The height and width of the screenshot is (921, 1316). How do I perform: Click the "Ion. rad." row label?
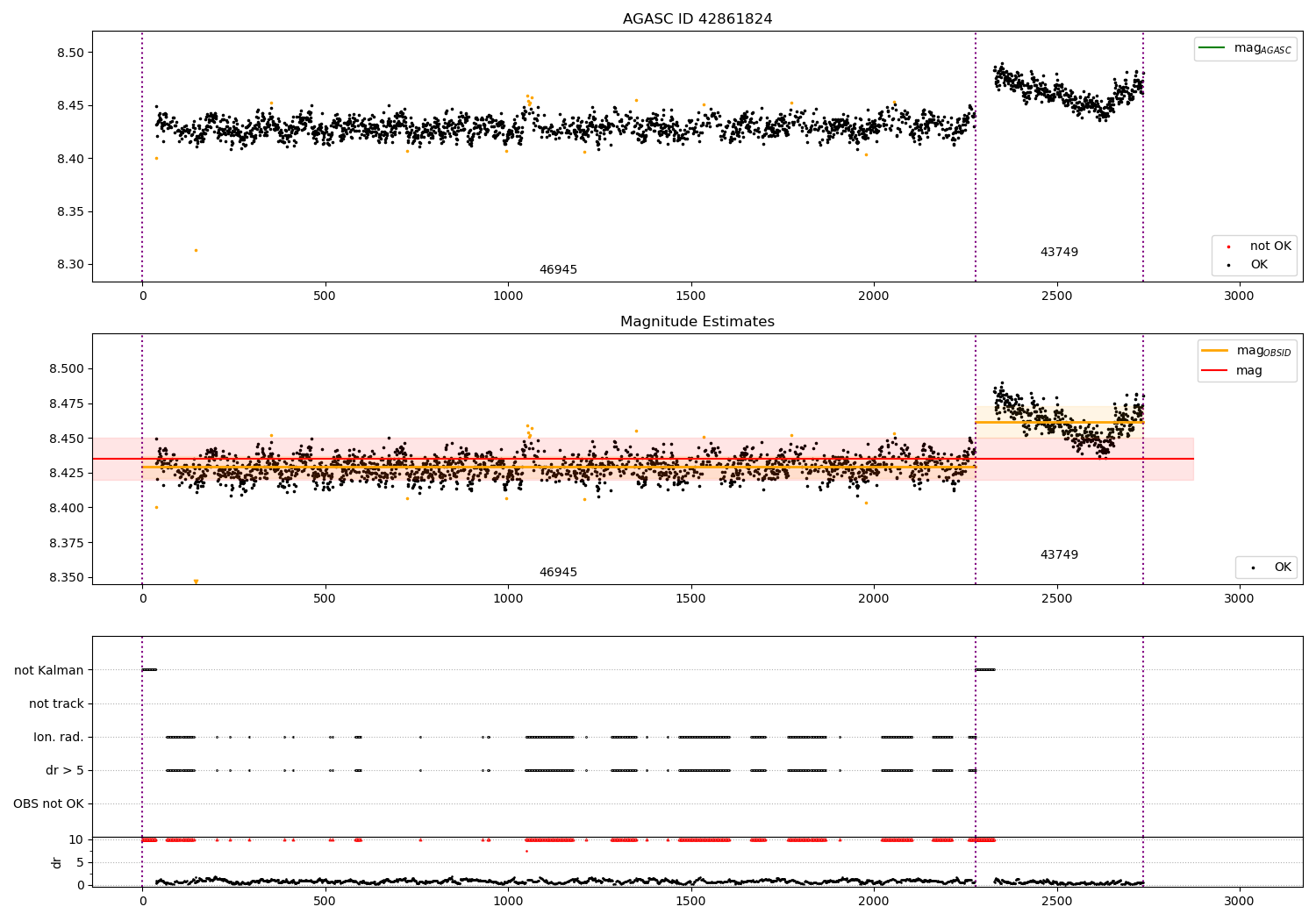click(x=59, y=738)
